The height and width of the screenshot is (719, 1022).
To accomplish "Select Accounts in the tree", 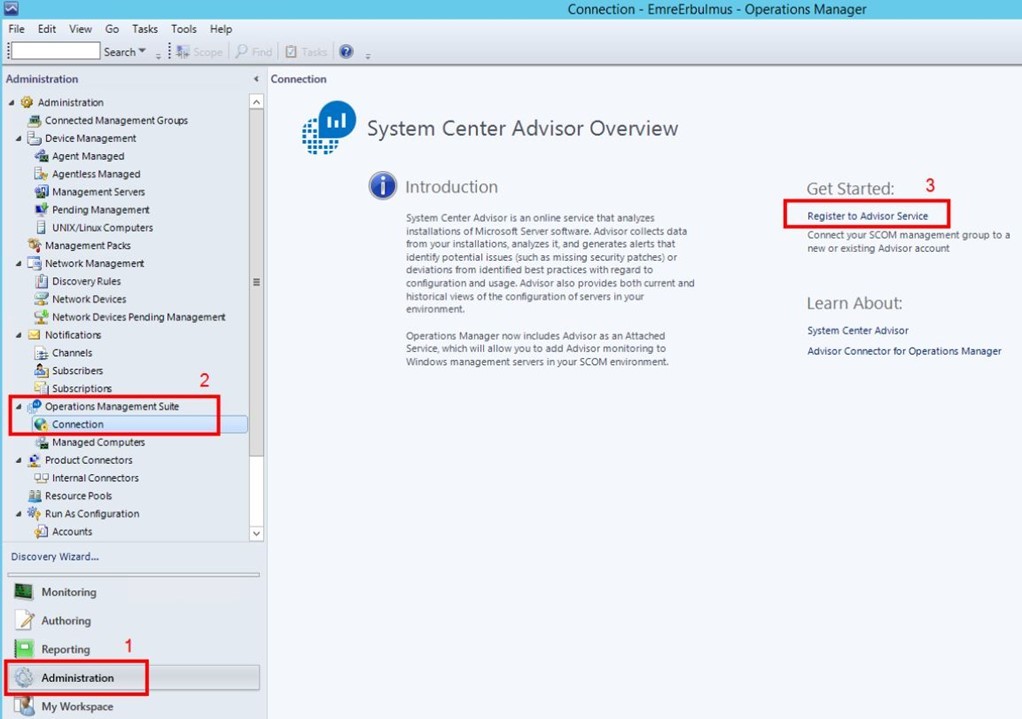I will (x=72, y=532).
